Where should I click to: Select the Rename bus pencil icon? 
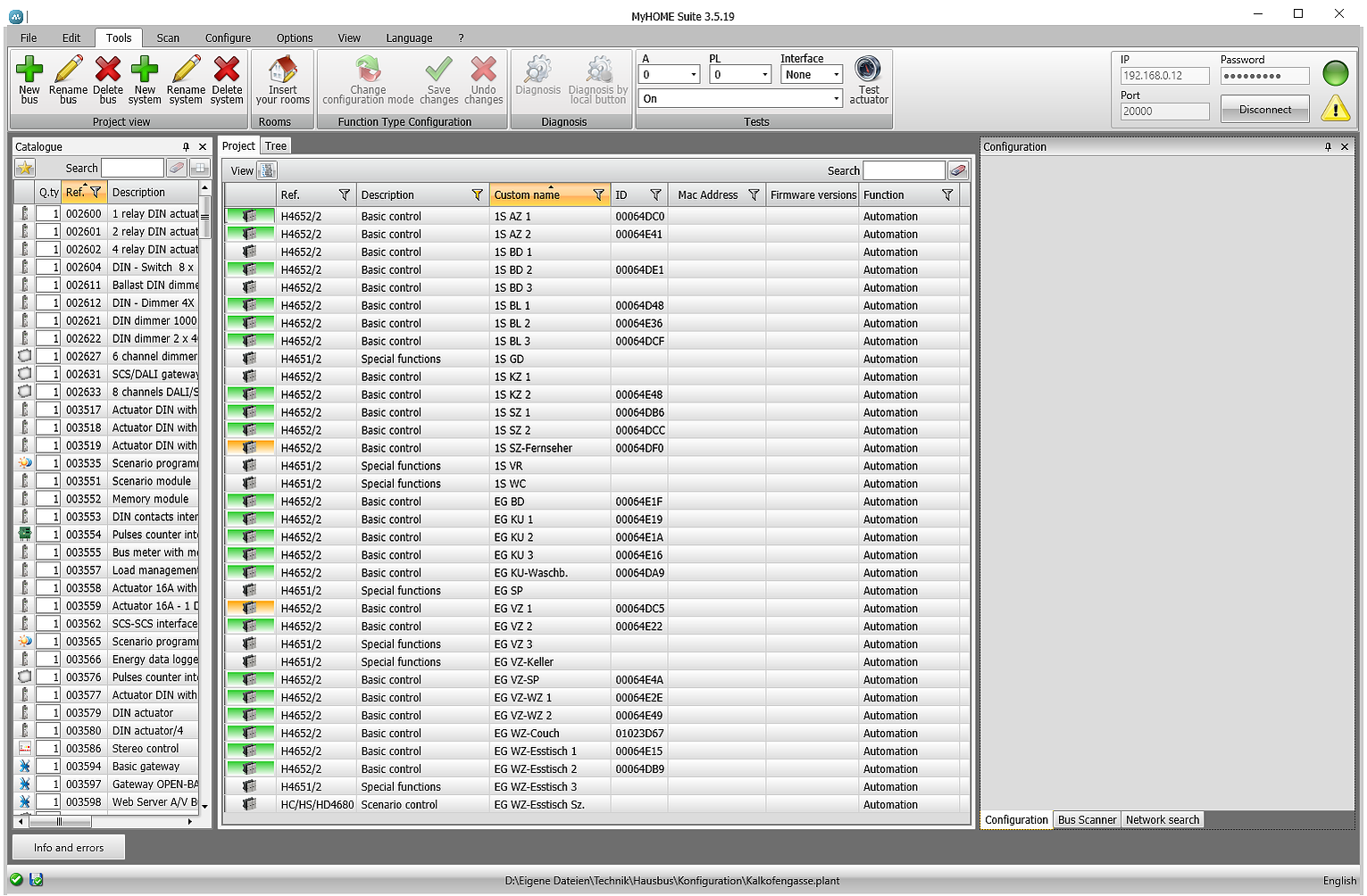coord(69,70)
